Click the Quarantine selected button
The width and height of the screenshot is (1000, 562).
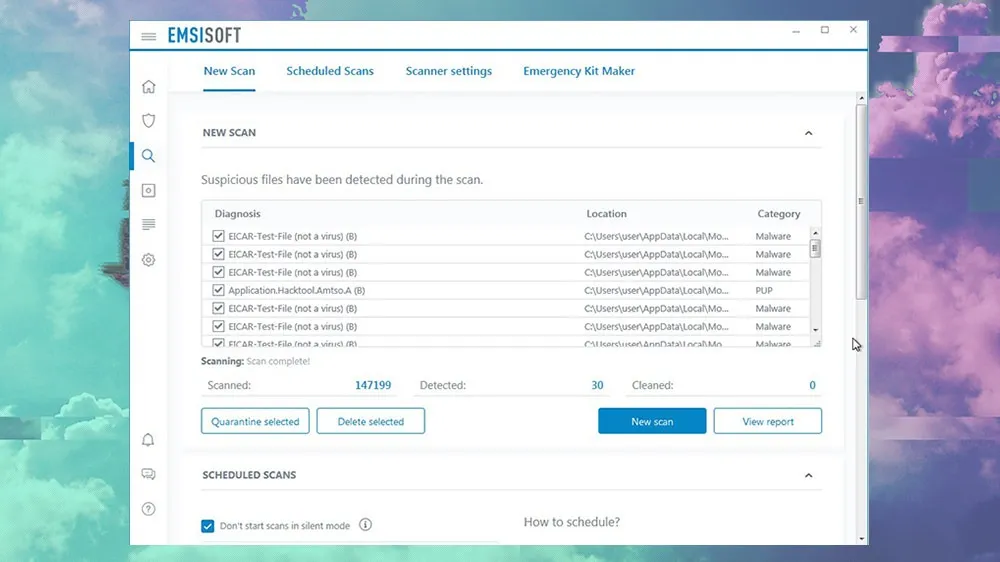tap(255, 421)
